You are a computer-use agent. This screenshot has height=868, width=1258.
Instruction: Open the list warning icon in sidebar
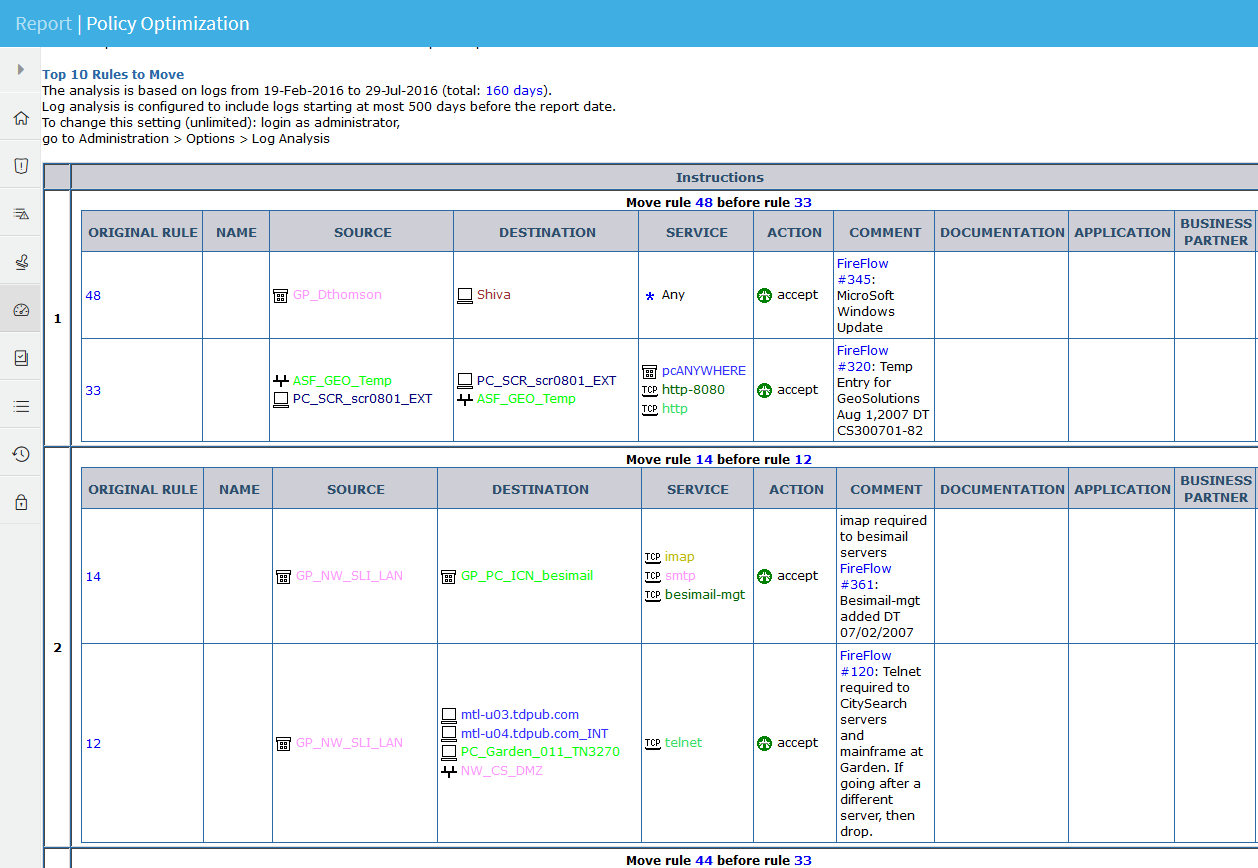click(x=21, y=214)
